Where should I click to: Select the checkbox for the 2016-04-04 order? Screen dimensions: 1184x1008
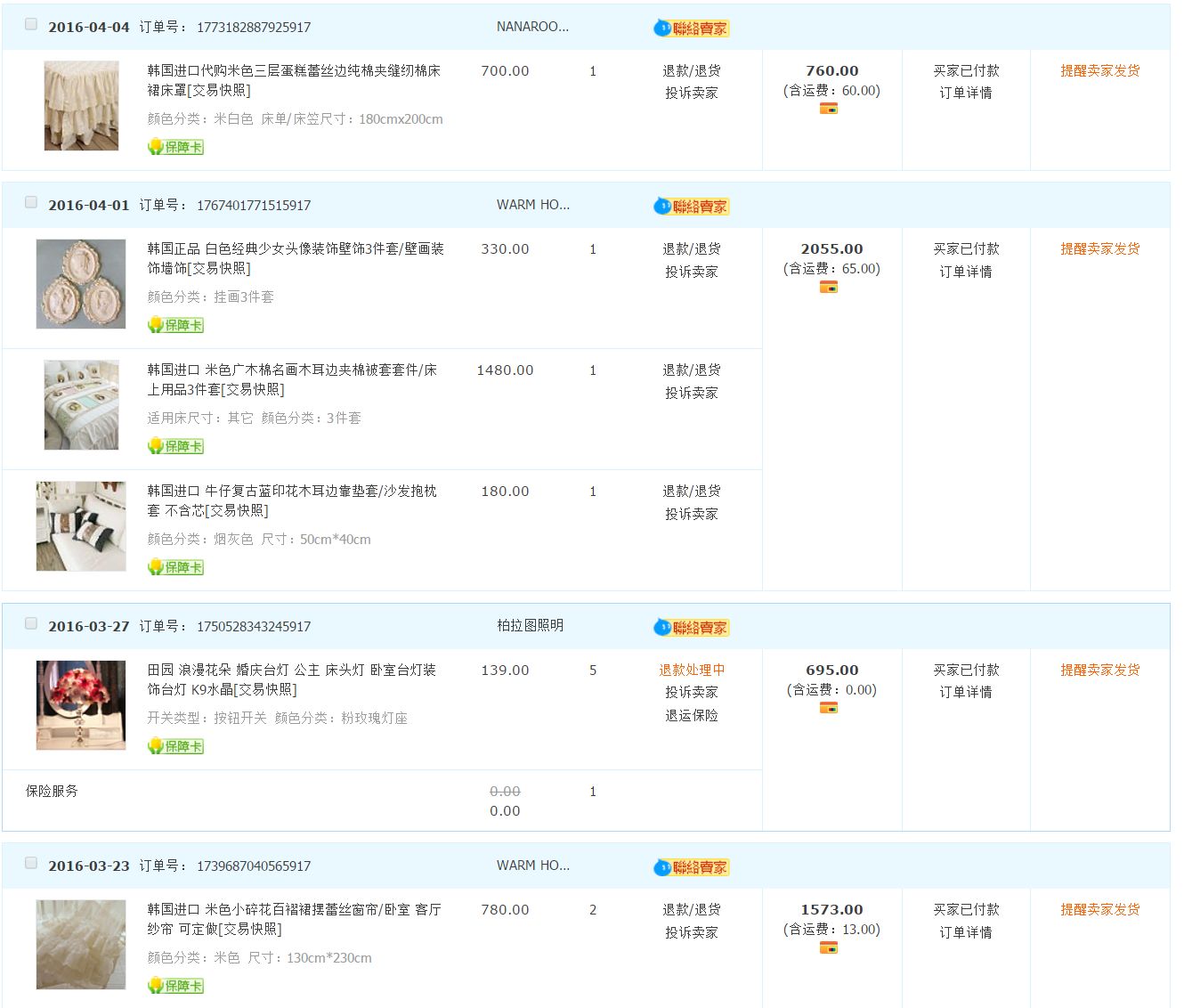tap(31, 25)
